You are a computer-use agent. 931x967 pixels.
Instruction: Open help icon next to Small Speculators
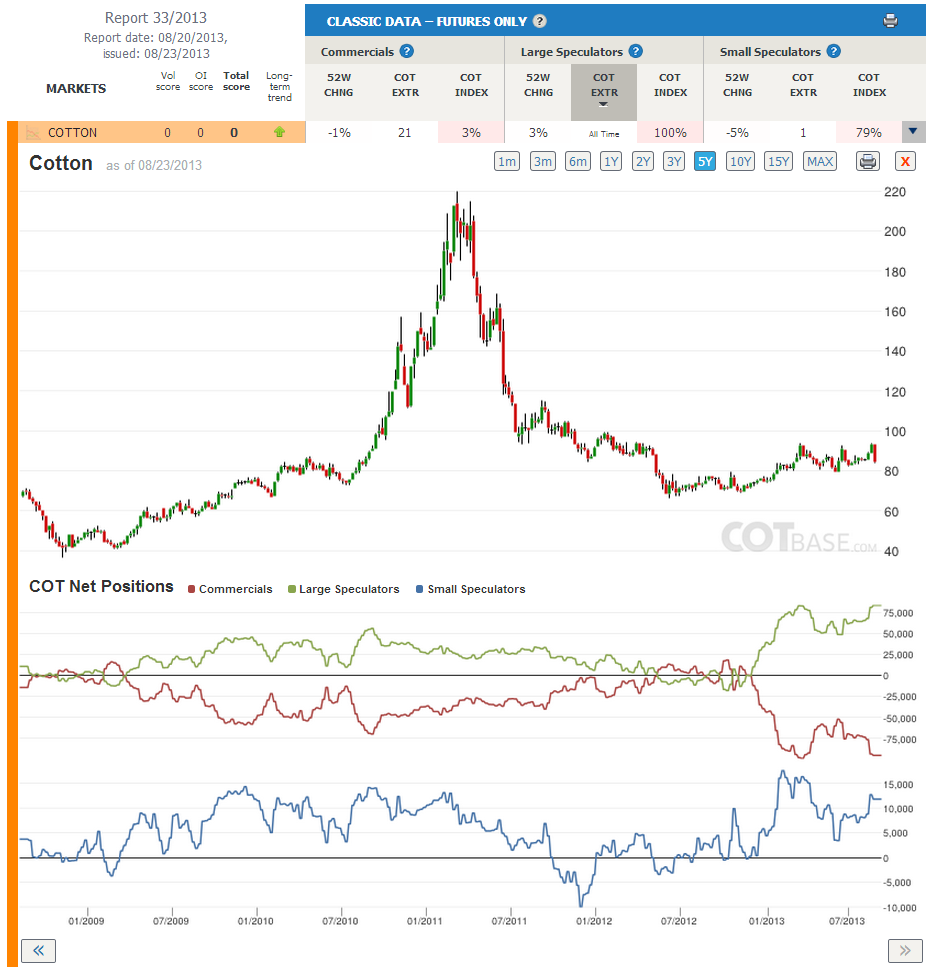(834, 51)
